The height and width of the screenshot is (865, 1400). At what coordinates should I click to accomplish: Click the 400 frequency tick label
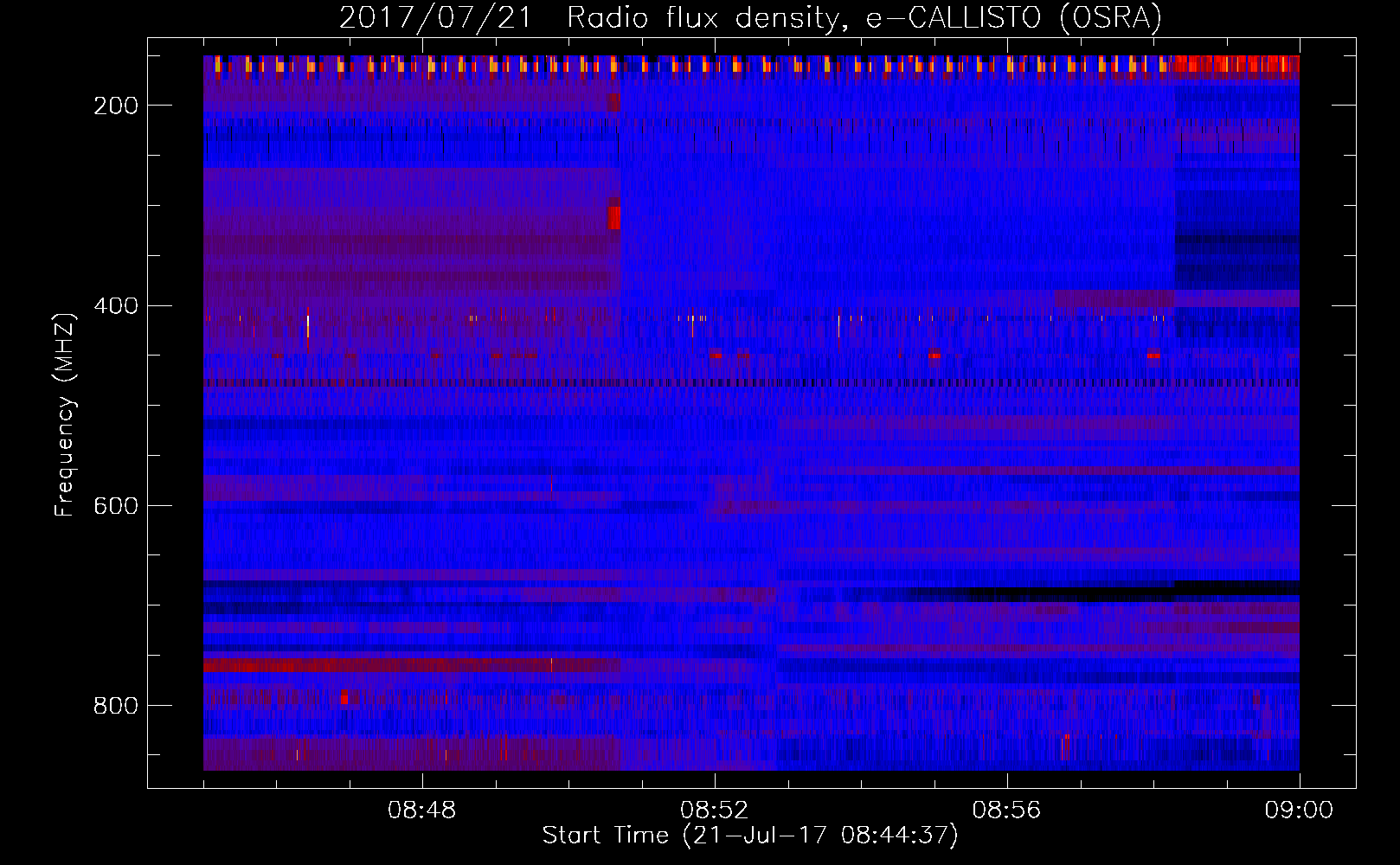[x=116, y=306]
